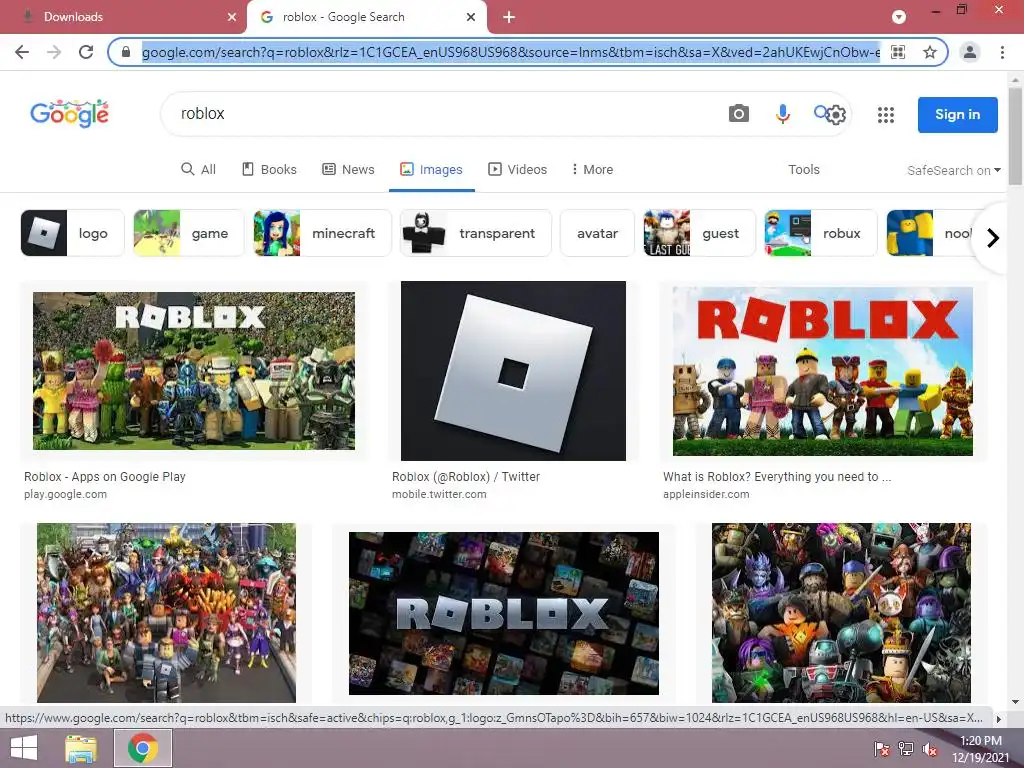Click the forward navigation arrow
Viewport: 1024px width, 768px height.
(54, 52)
